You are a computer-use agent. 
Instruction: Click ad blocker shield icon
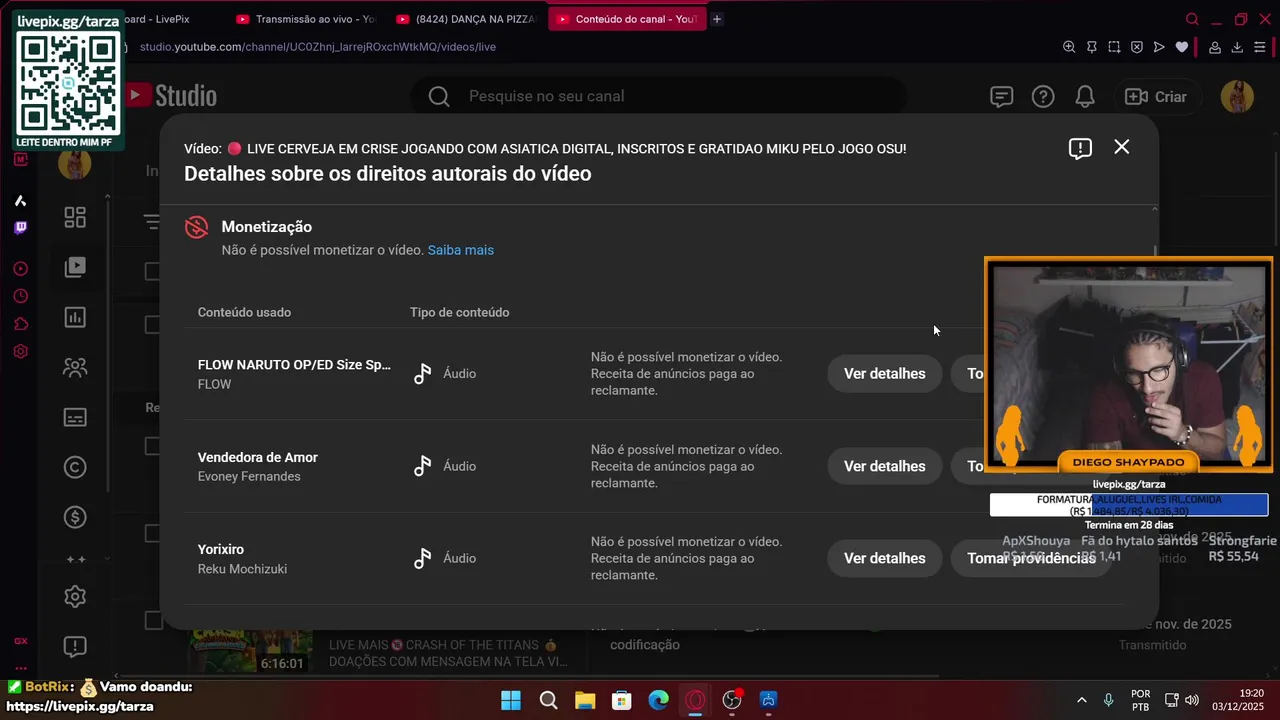coord(1137,47)
